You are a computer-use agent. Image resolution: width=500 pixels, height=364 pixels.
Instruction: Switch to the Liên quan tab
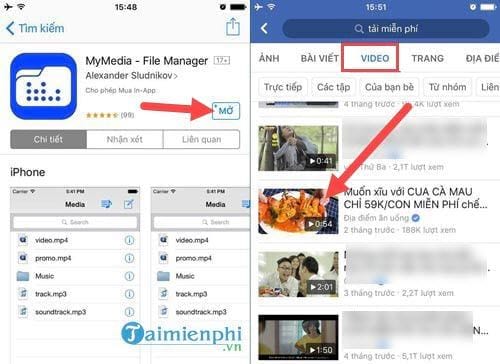point(201,139)
